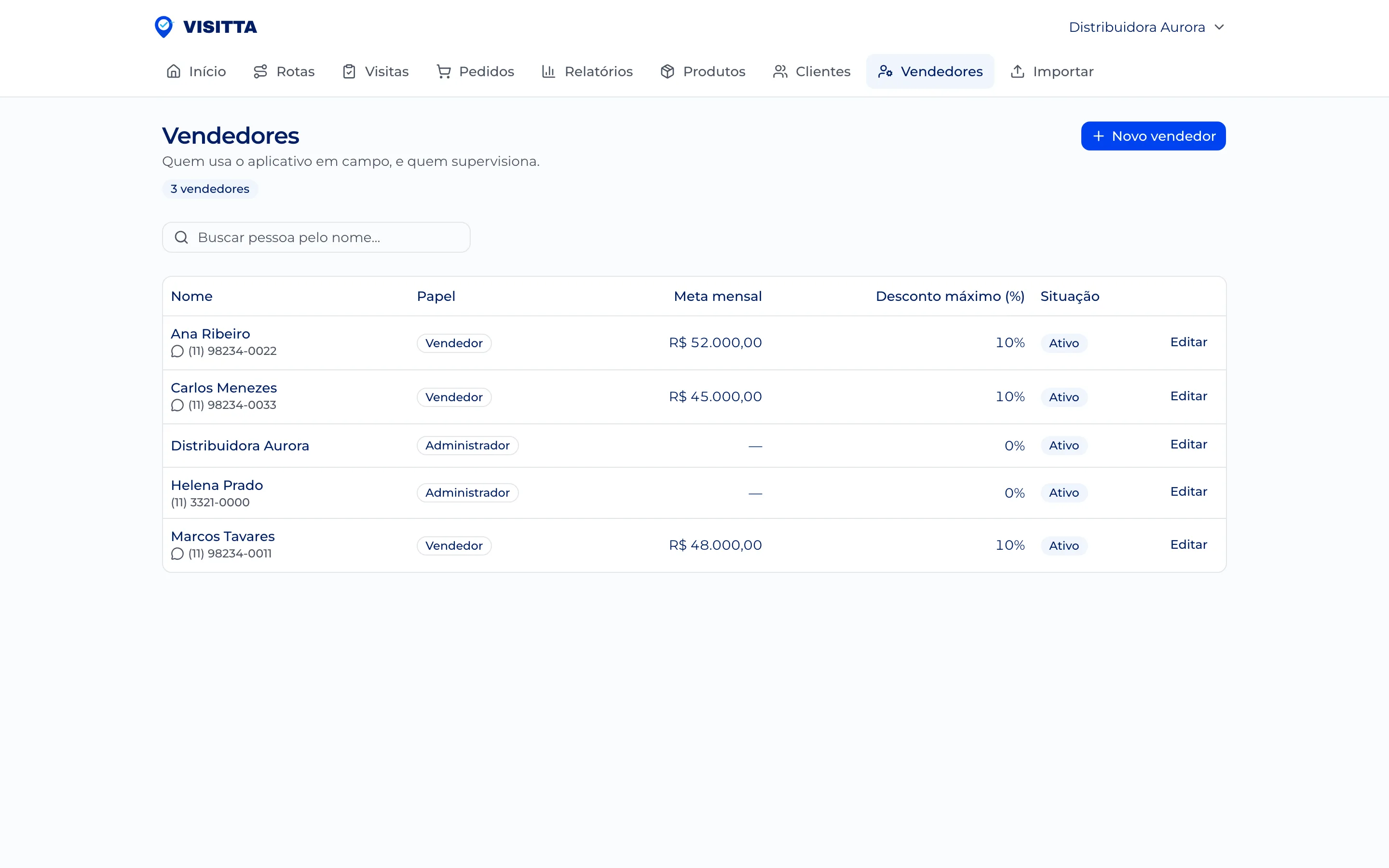The width and height of the screenshot is (1389, 868).
Task: Click Ana Ribeiro's Vendedor badge
Action: point(454,343)
